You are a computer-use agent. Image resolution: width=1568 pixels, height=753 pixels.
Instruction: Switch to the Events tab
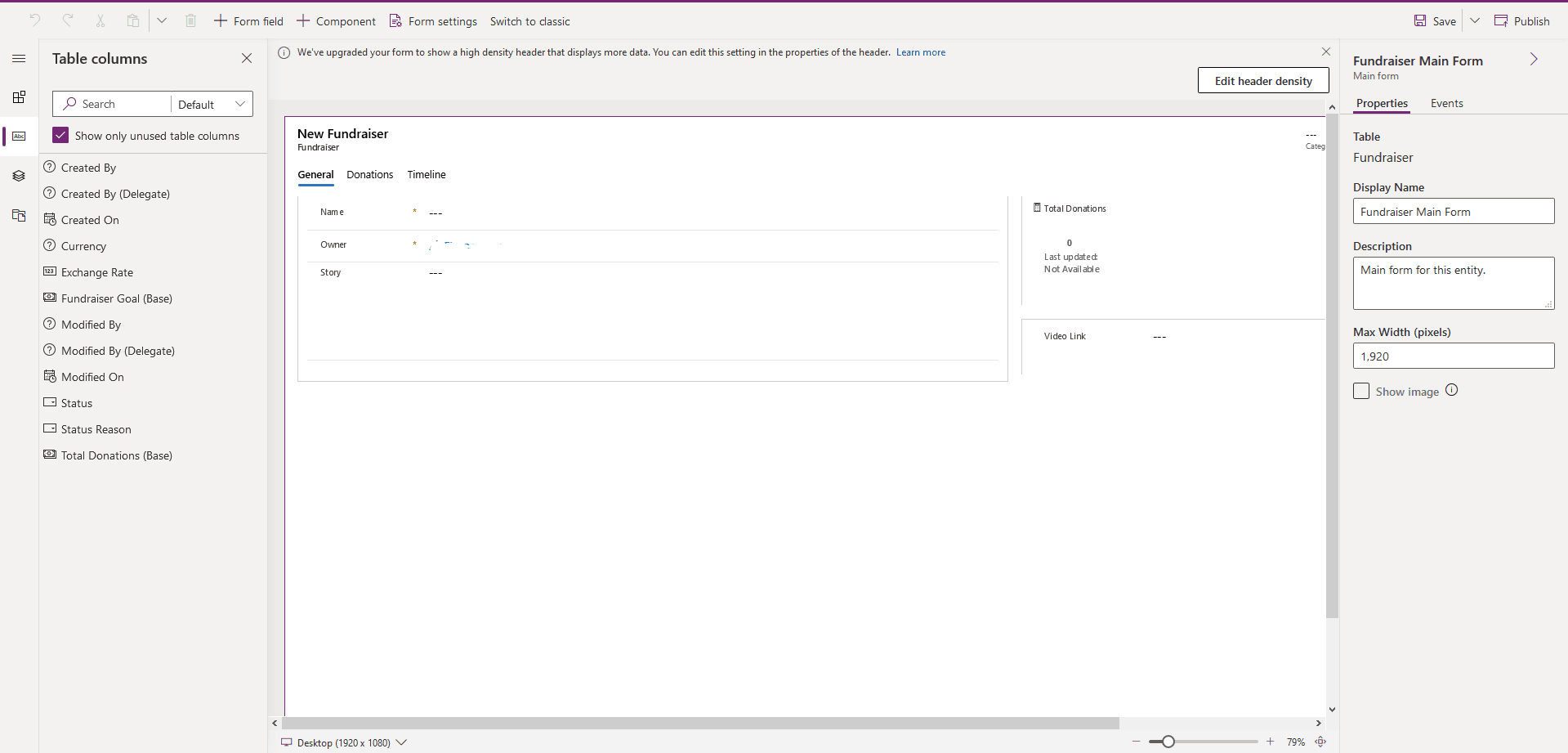click(1446, 103)
